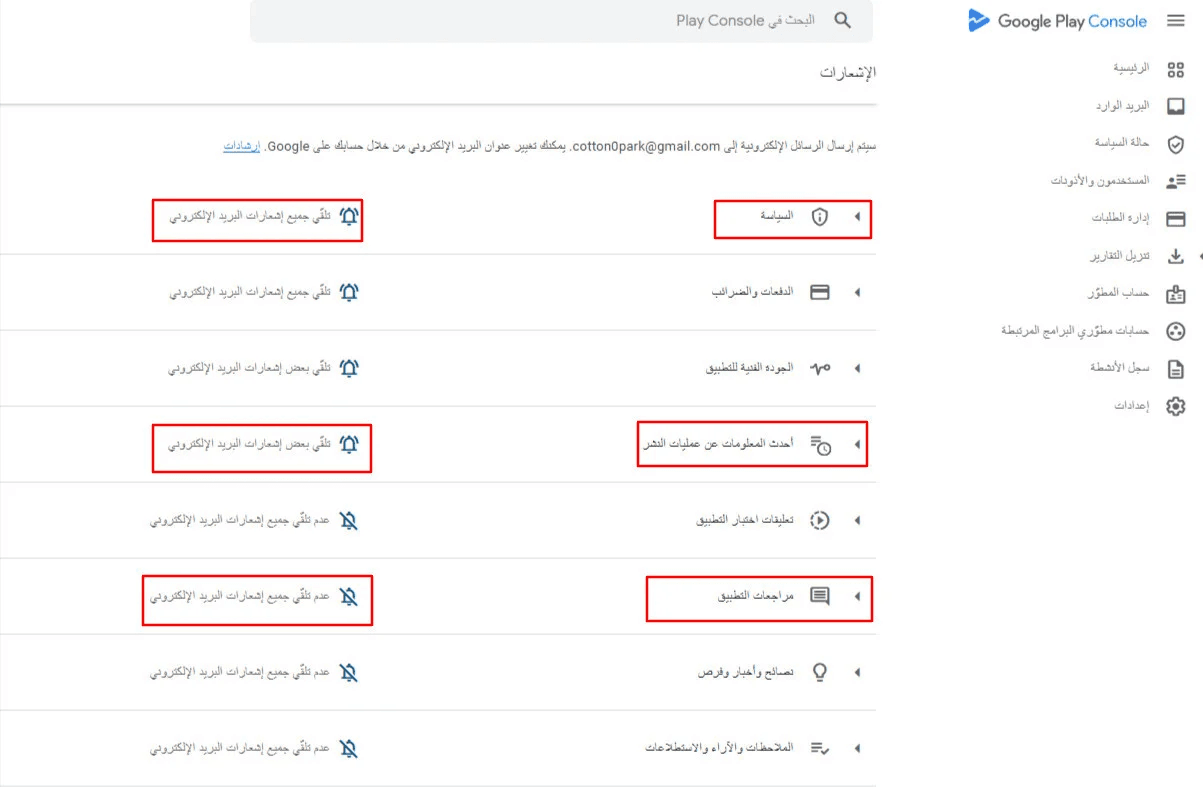The height and width of the screenshot is (787, 1203).
Task: Open Developer account (حساب المطوّر) menu item
Action: tap(1118, 294)
